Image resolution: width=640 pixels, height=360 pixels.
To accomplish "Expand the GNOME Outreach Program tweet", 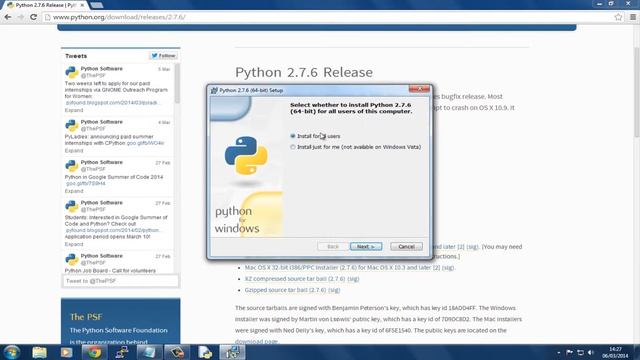I will tap(74, 110).
